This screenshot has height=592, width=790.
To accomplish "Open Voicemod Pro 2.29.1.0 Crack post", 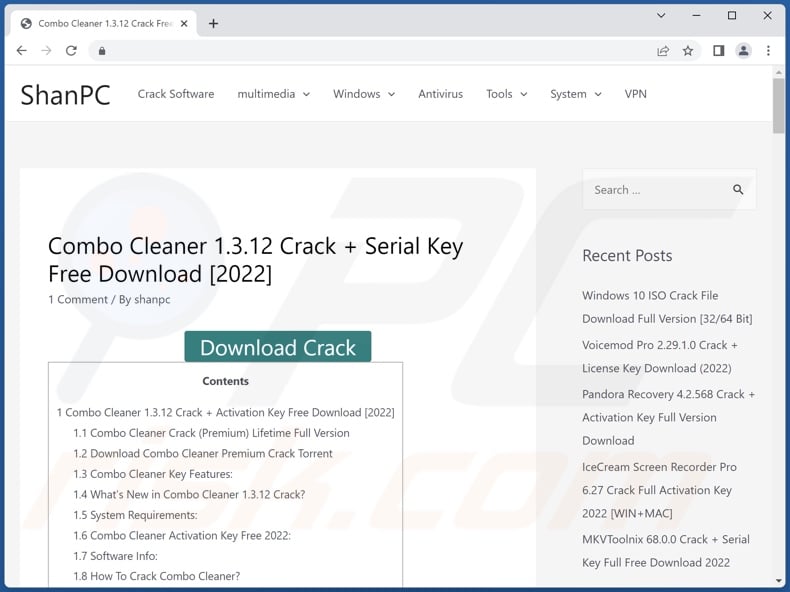I will click(660, 356).
